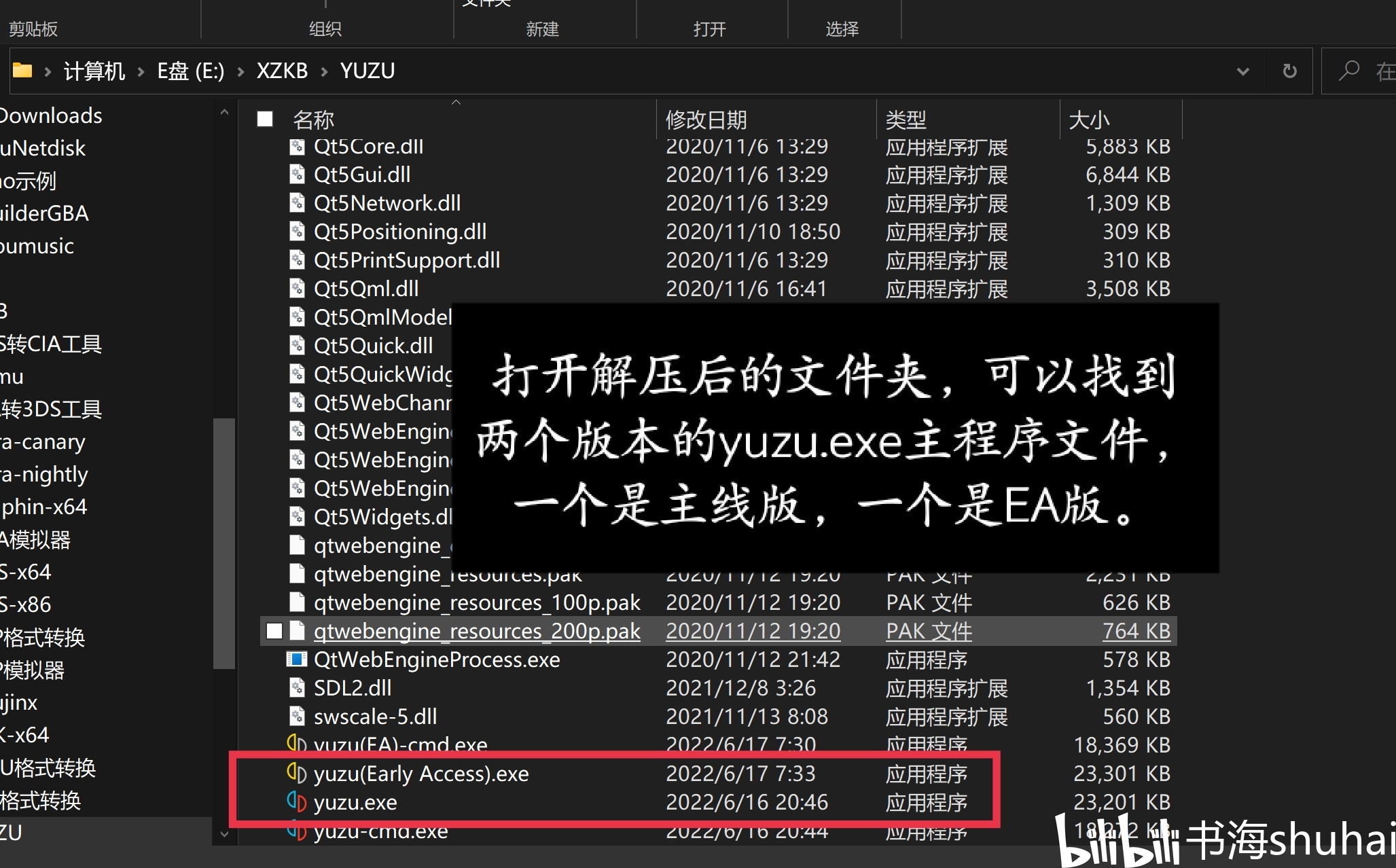1396x868 pixels.
Task: Click the refresh icon next to address bar
Action: pyautogui.click(x=1289, y=70)
